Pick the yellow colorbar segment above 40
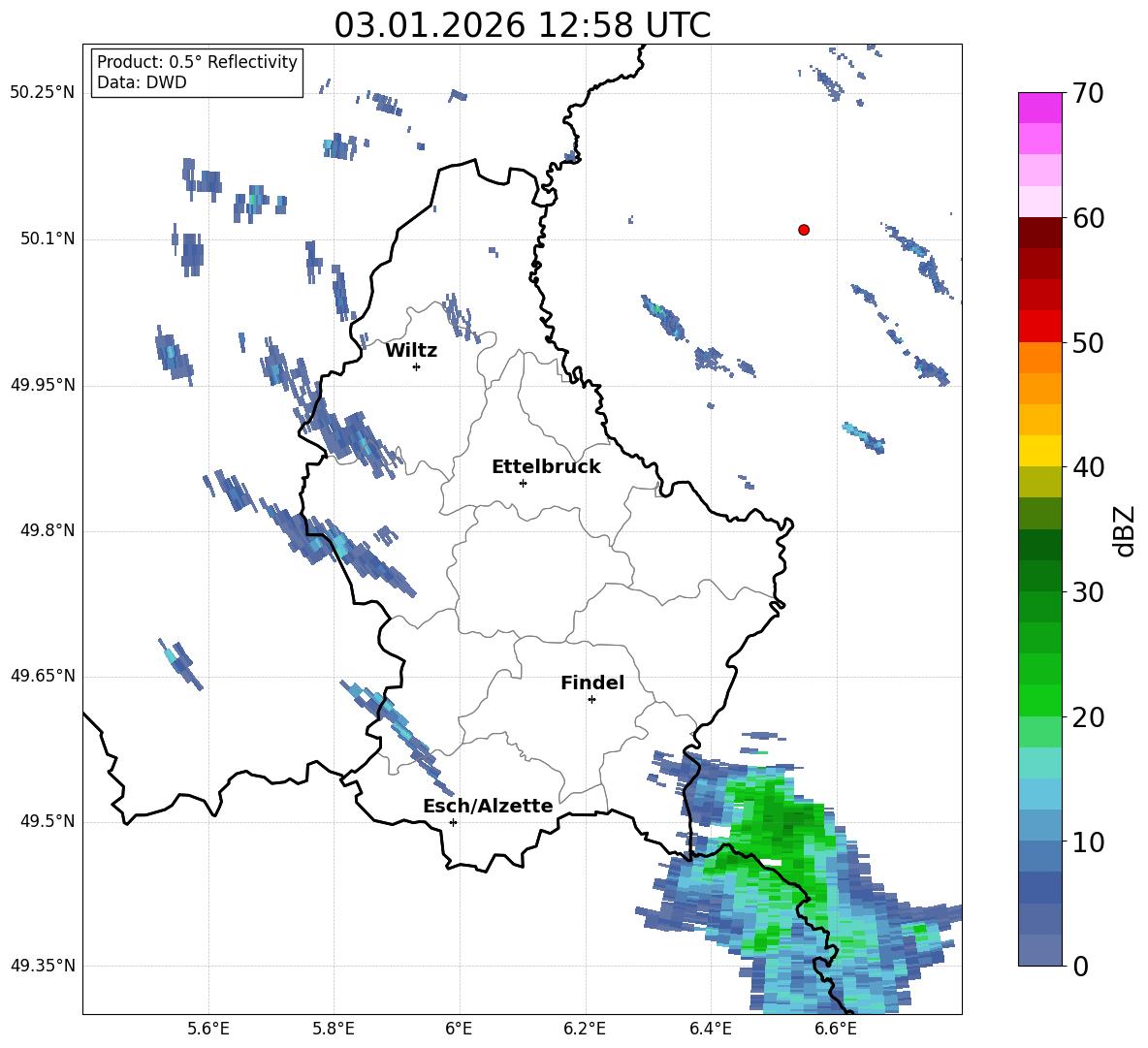1148x1048 pixels. tap(1039, 452)
